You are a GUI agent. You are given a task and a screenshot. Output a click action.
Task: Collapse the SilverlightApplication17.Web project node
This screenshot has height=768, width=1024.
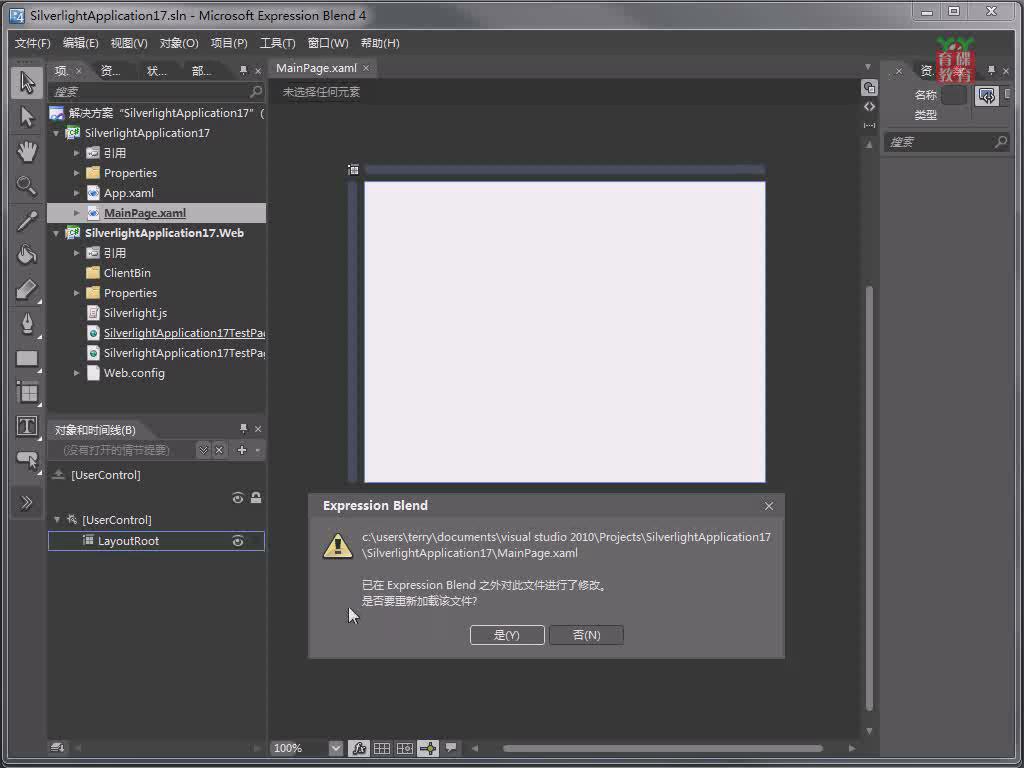(x=56, y=233)
